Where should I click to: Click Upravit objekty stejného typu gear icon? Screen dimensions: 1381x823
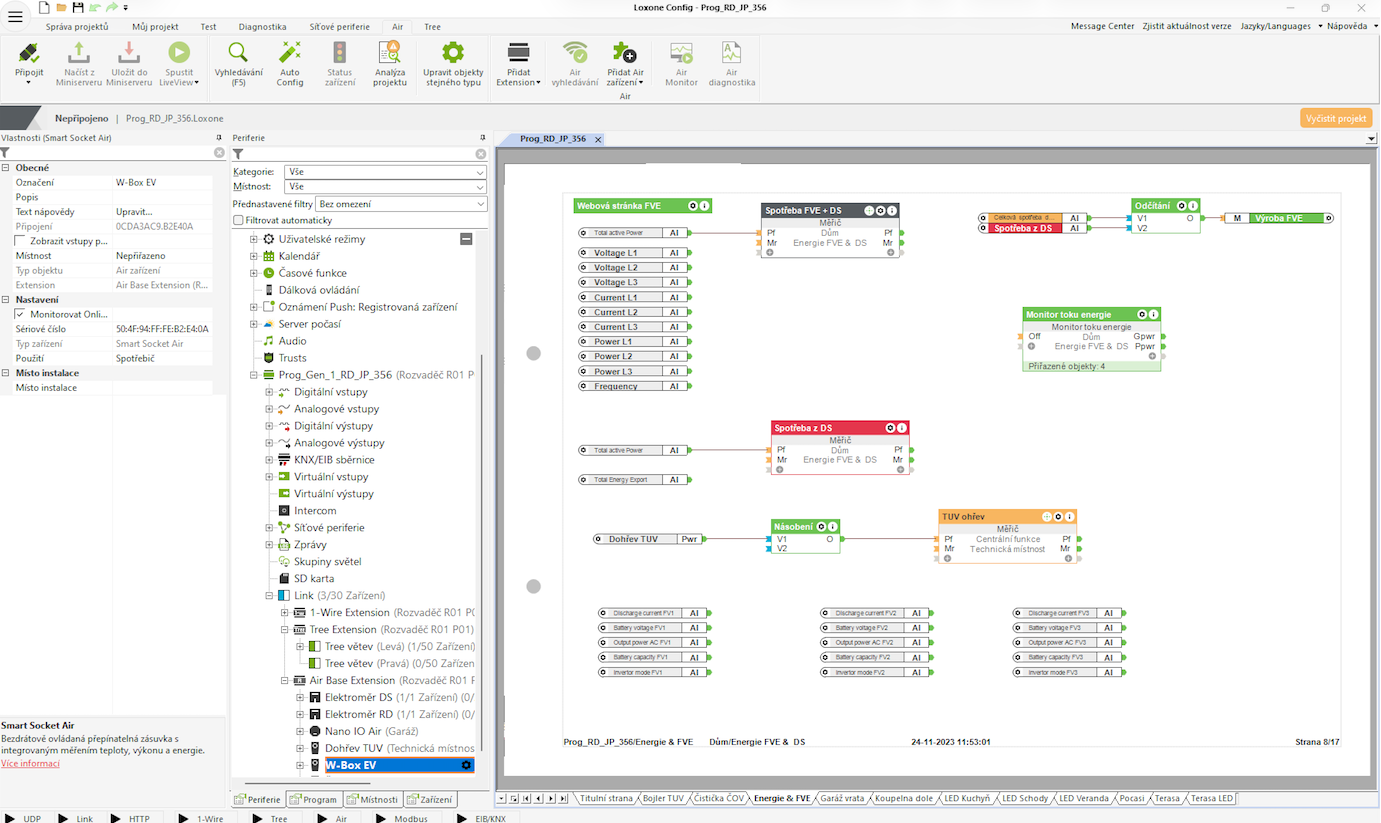[453, 54]
